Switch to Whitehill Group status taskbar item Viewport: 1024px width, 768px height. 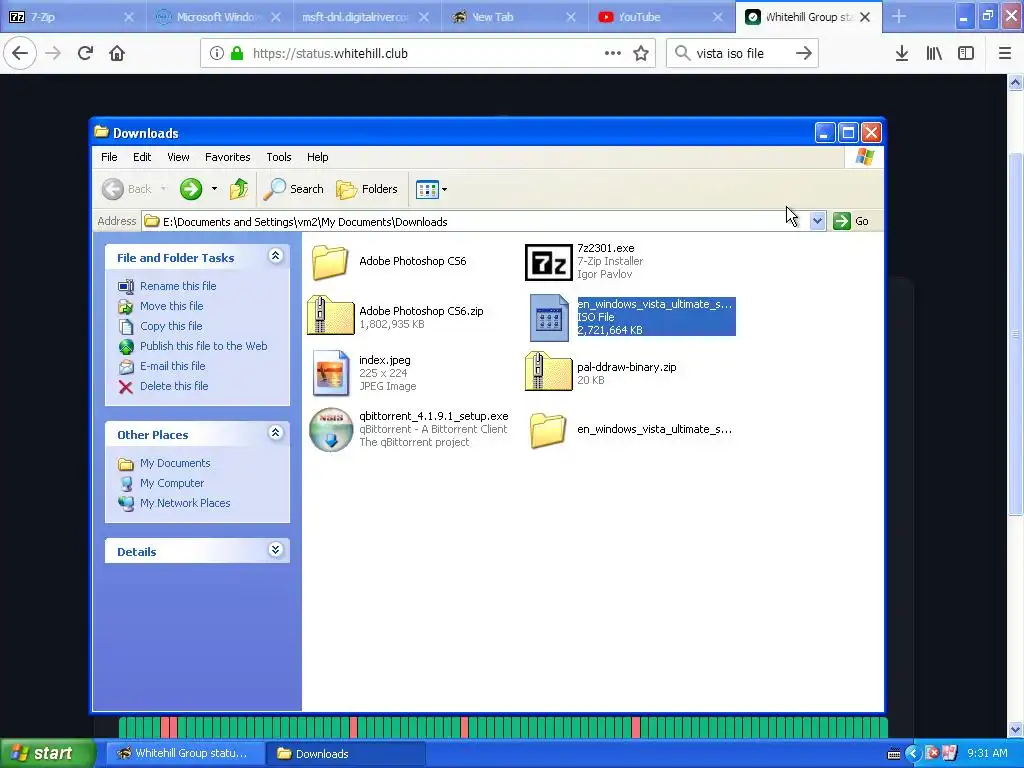point(185,754)
